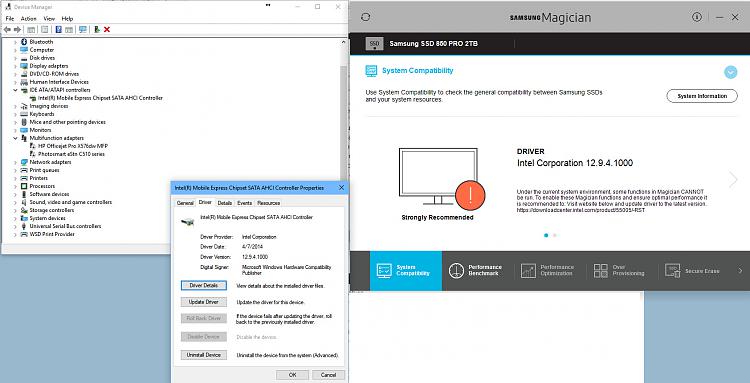Click OK in Properties dialog
The height and width of the screenshot is (383, 750).
[292, 375]
